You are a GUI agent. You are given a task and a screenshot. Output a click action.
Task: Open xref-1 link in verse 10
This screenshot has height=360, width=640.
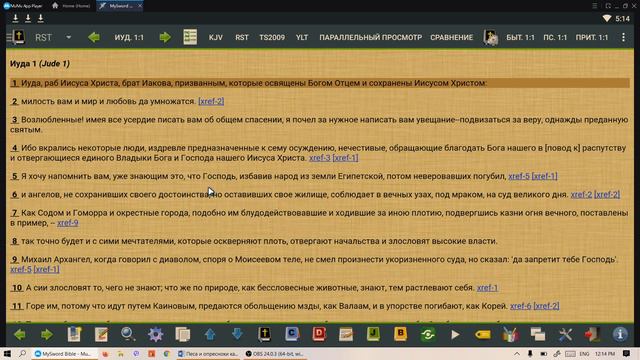487,288
